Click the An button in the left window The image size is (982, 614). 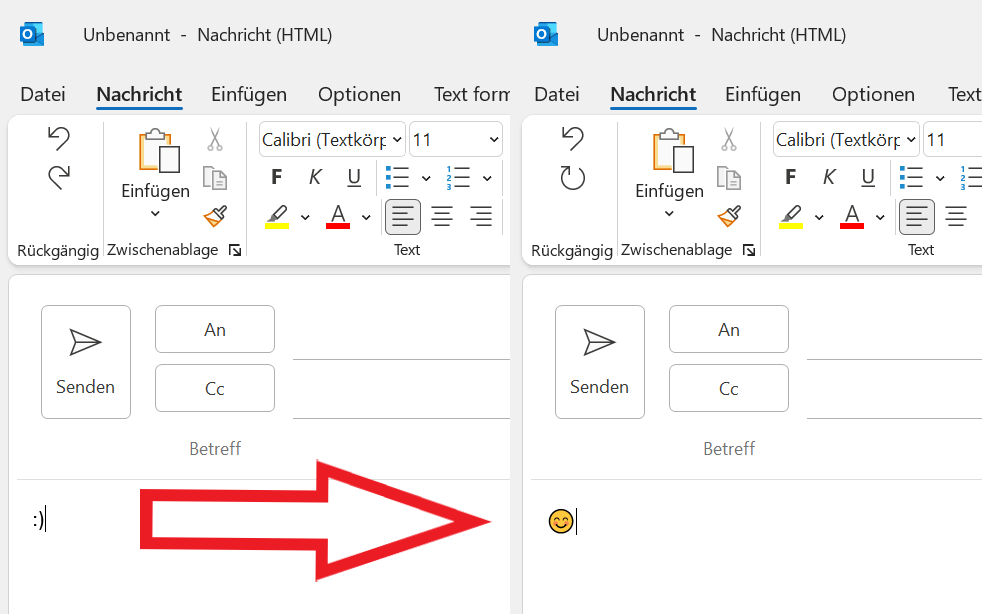(215, 330)
